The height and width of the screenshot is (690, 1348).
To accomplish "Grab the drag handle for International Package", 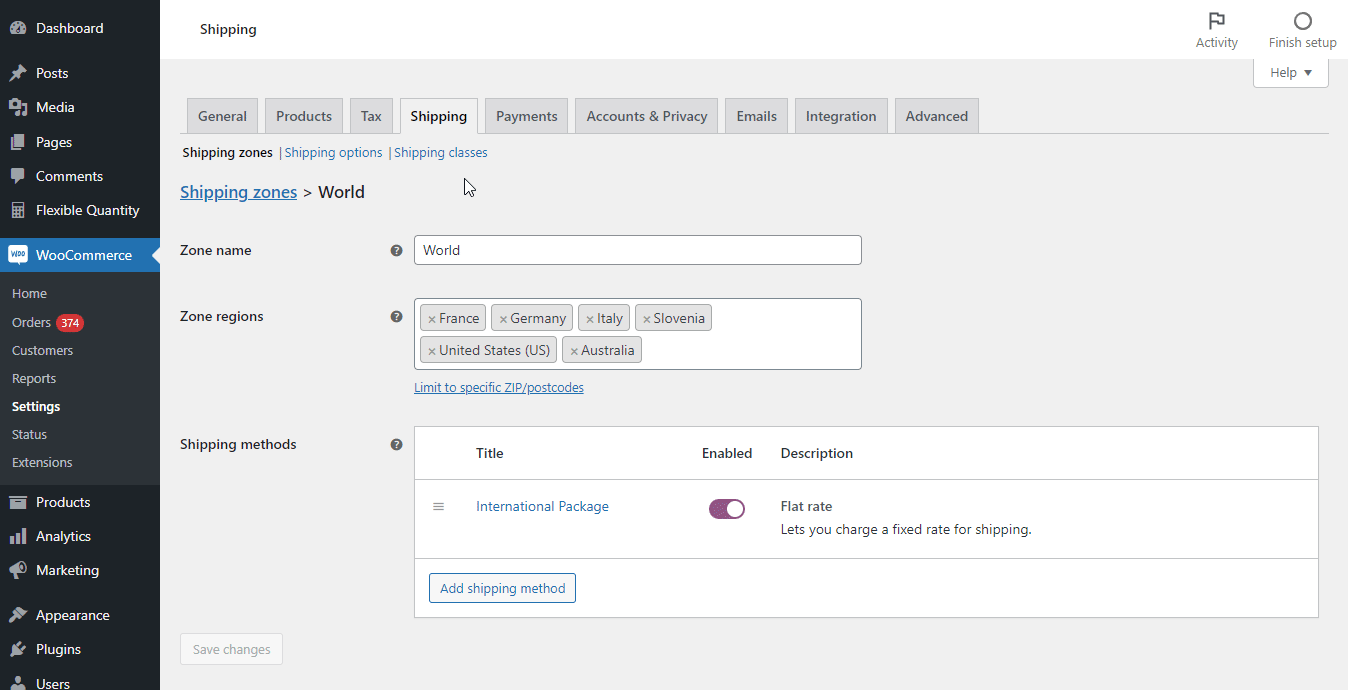I will (x=438, y=507).
